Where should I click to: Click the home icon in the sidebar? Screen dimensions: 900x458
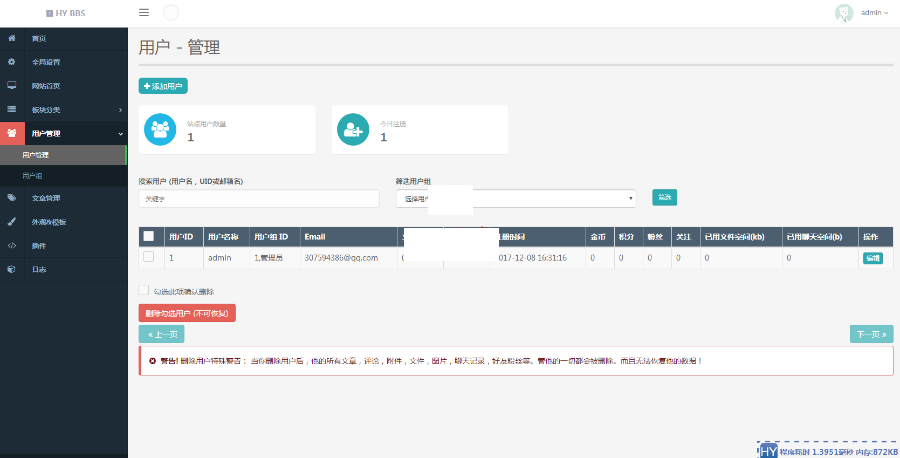pyautogui.click(x=11, y=38)
